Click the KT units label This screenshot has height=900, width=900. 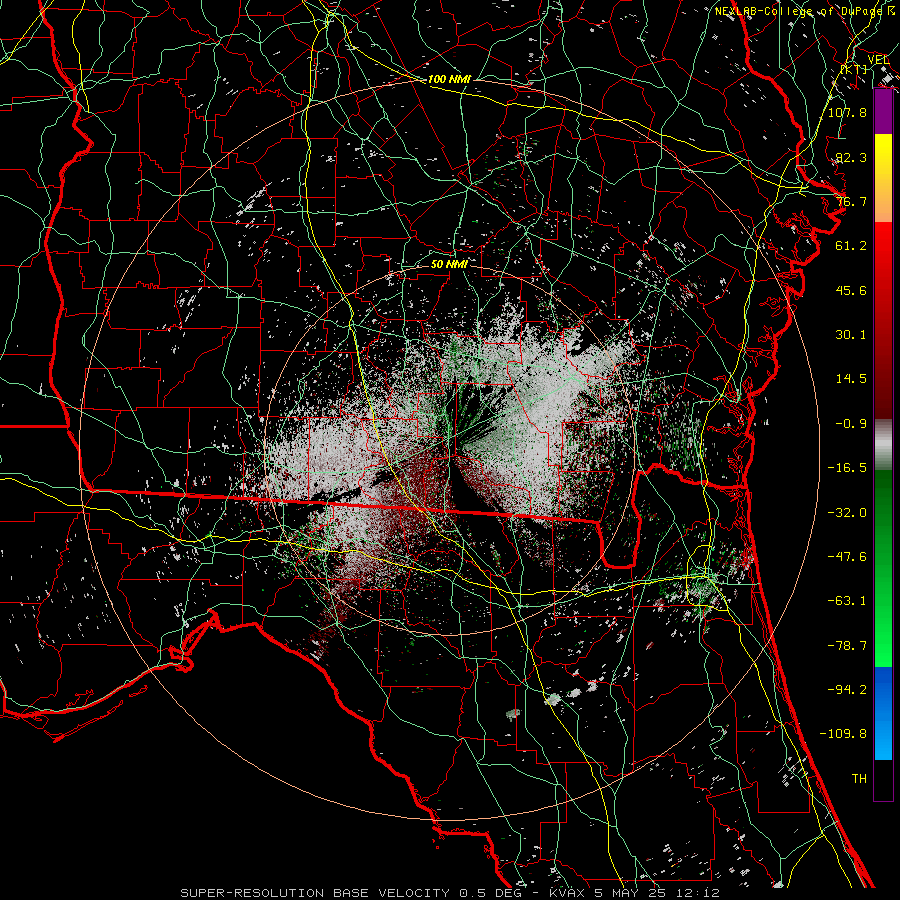click(855, 69)
